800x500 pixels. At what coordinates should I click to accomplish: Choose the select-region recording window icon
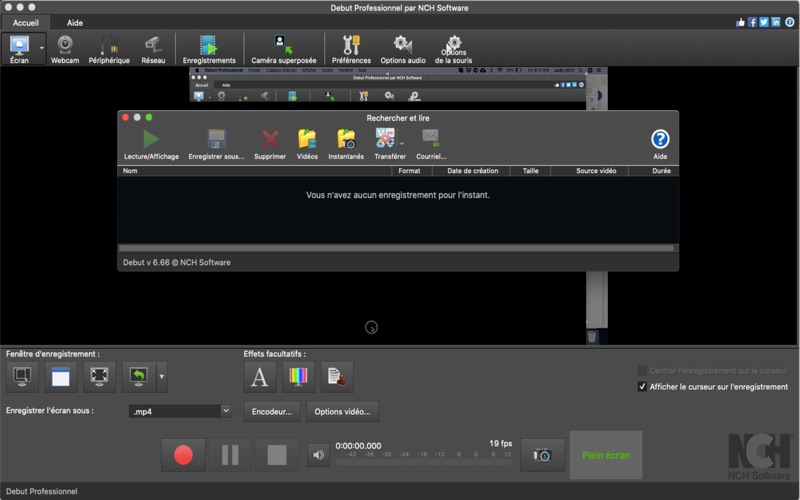click(22, 377)
